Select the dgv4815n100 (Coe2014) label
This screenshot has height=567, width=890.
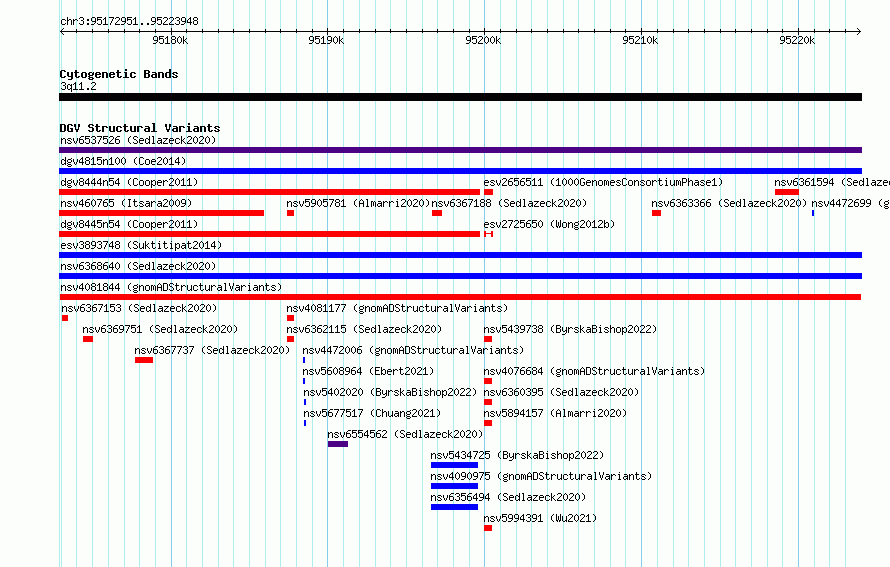coord(123,161)
